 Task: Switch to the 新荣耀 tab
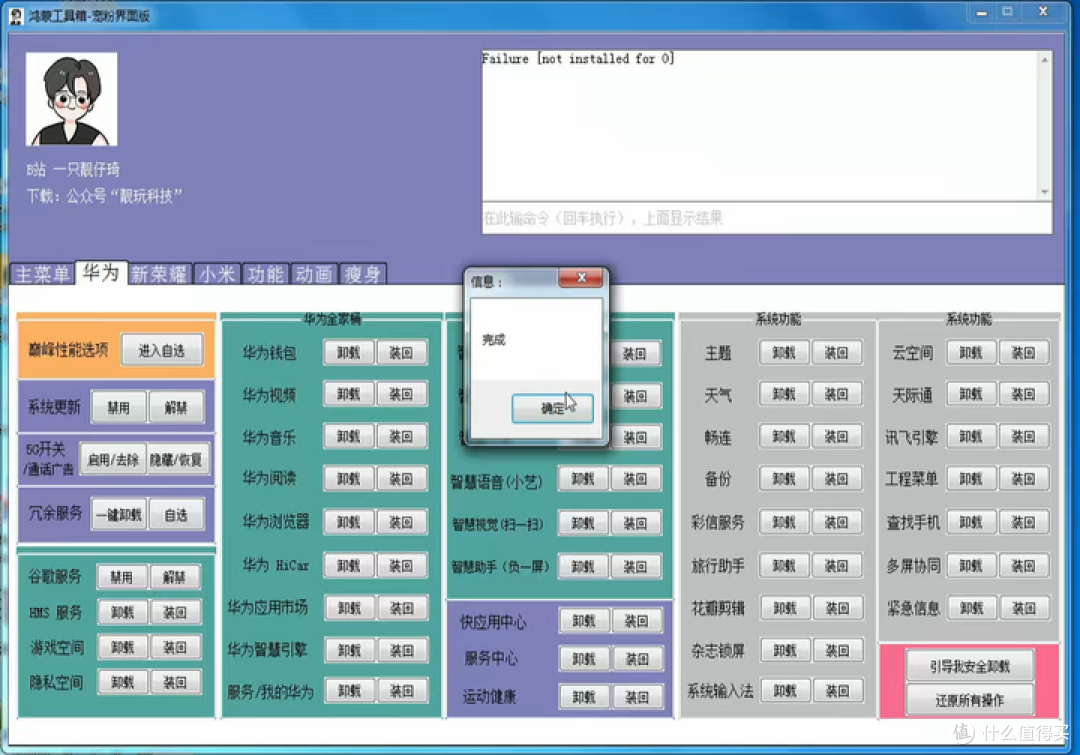click(x=159, y=274)
